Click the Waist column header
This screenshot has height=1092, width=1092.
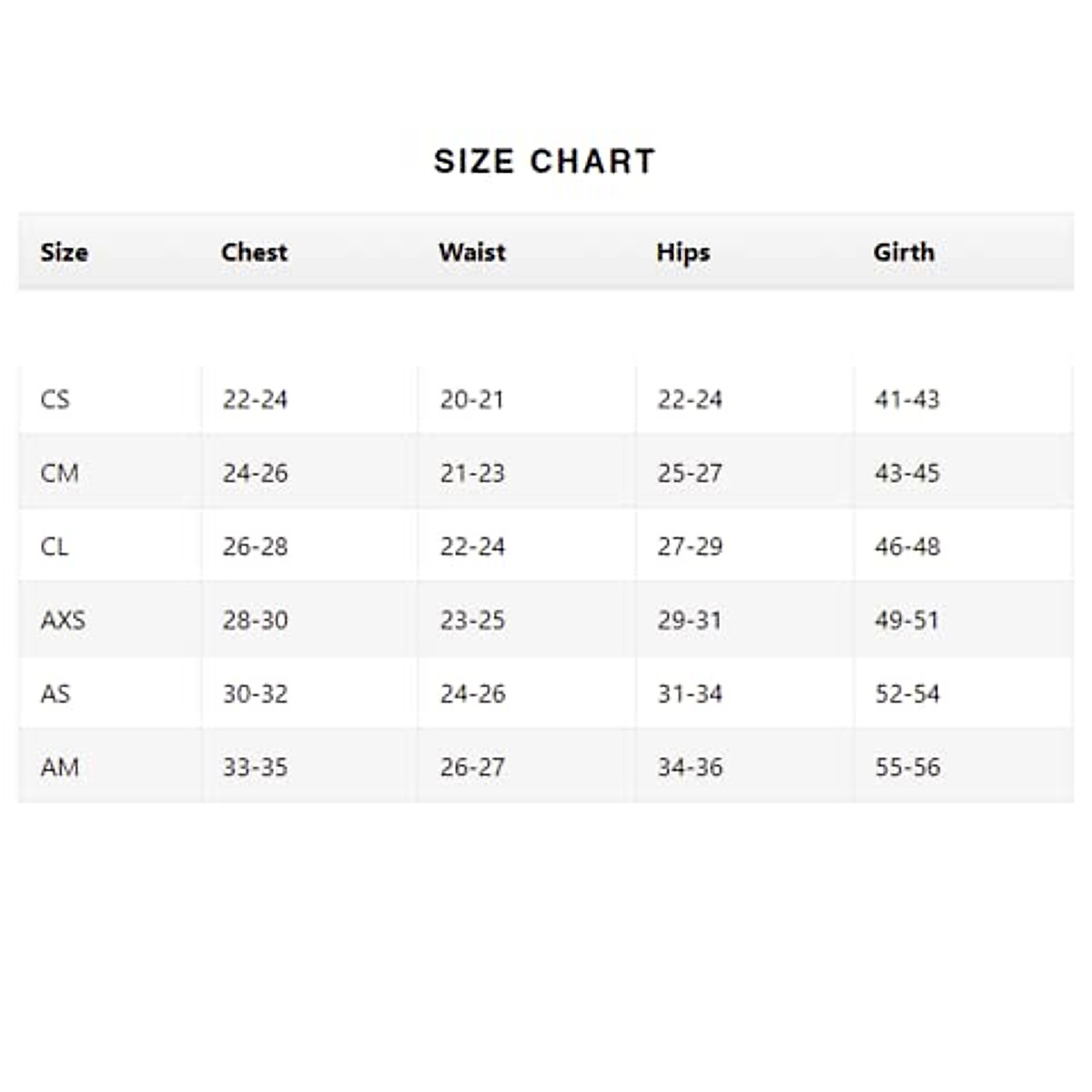(471, 252)
